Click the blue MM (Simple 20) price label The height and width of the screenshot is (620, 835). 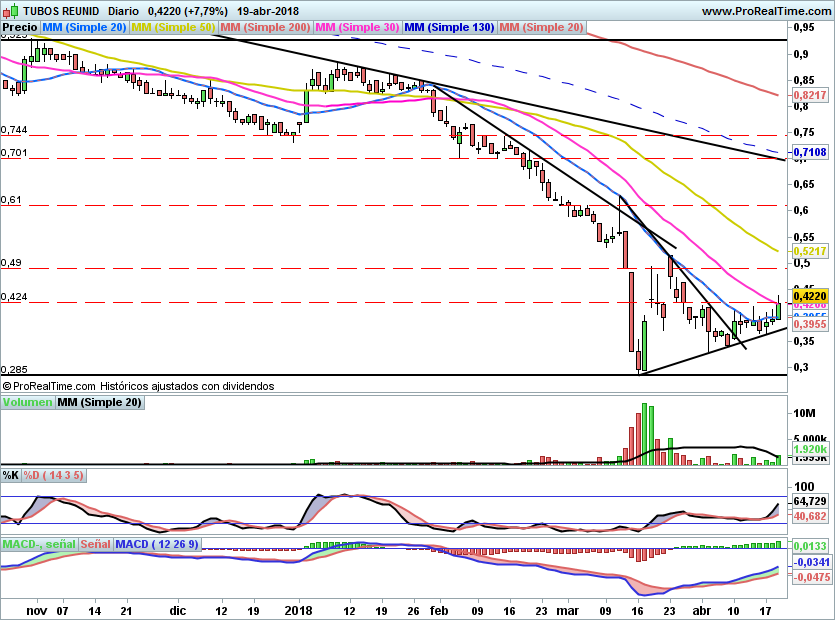click(85, 28)
